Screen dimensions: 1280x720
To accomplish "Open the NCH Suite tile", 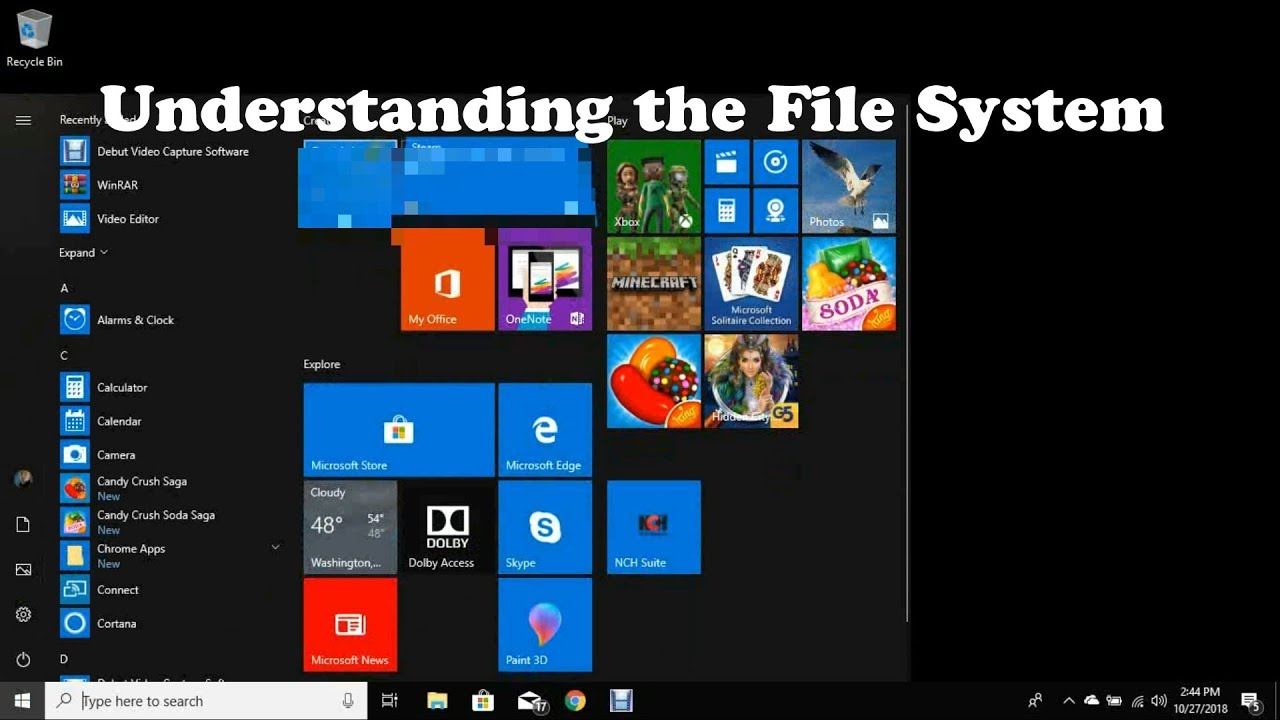I will pyautogui.click(x=654, y=527).
